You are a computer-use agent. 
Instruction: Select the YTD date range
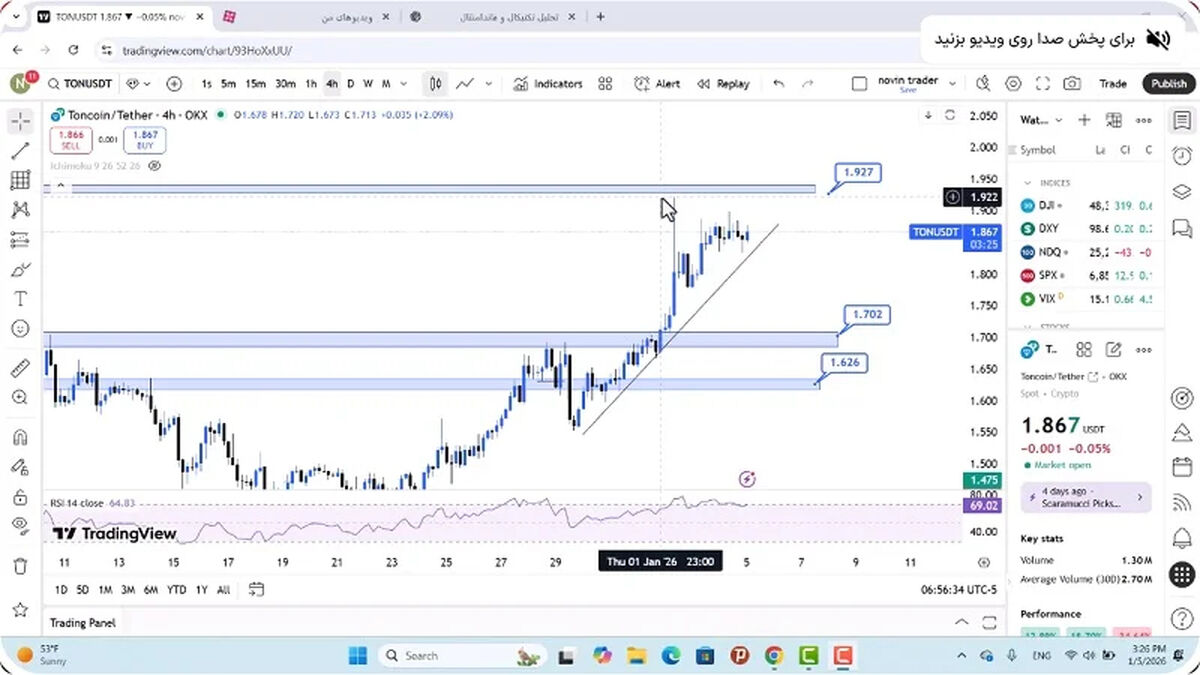click(177, 590)
